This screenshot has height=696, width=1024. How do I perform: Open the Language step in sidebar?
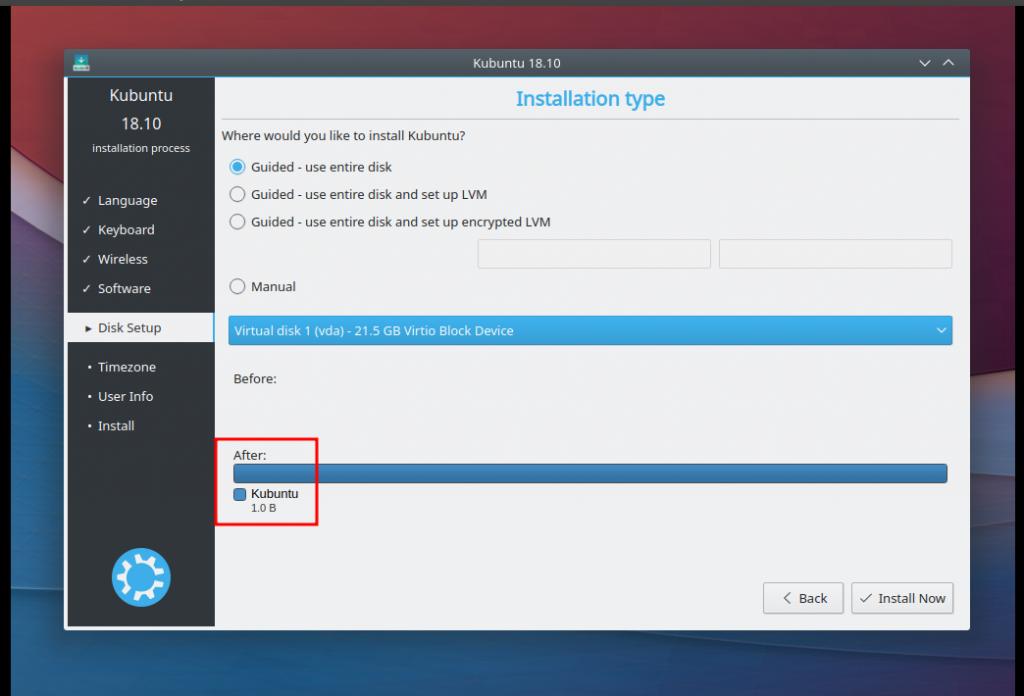(x=127, y=201)
